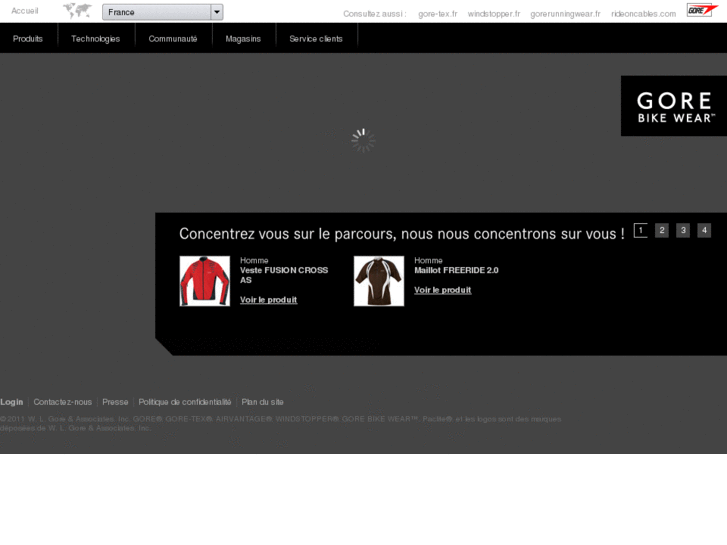Open the Contactez-nous footer link
The width and height of the screenshot is (727, 545).
[x=63, y=402]
